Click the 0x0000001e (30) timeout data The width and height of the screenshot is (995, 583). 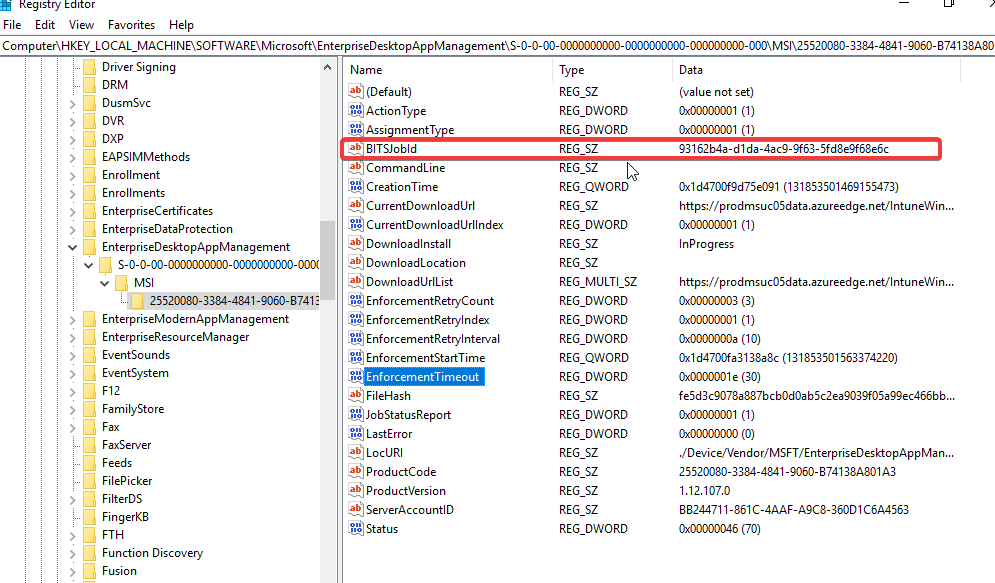pos(720,377)
